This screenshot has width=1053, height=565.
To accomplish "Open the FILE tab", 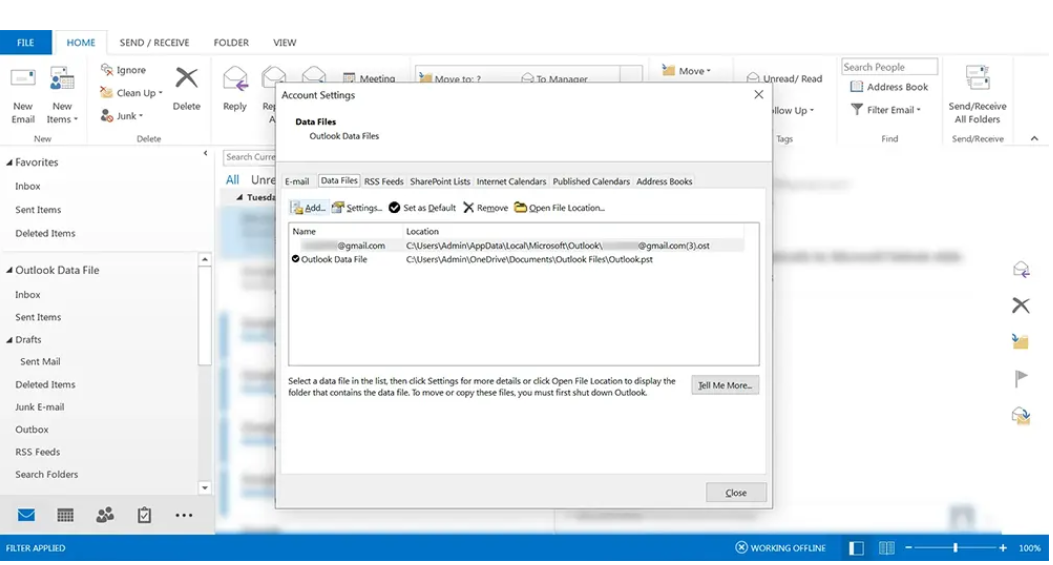I will pos(26,42).
